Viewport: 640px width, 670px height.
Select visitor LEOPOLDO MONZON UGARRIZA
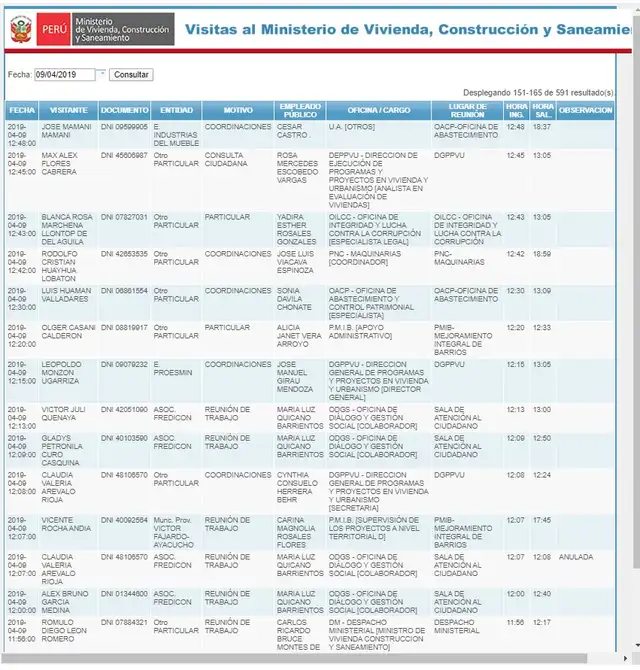pos(61,373)
